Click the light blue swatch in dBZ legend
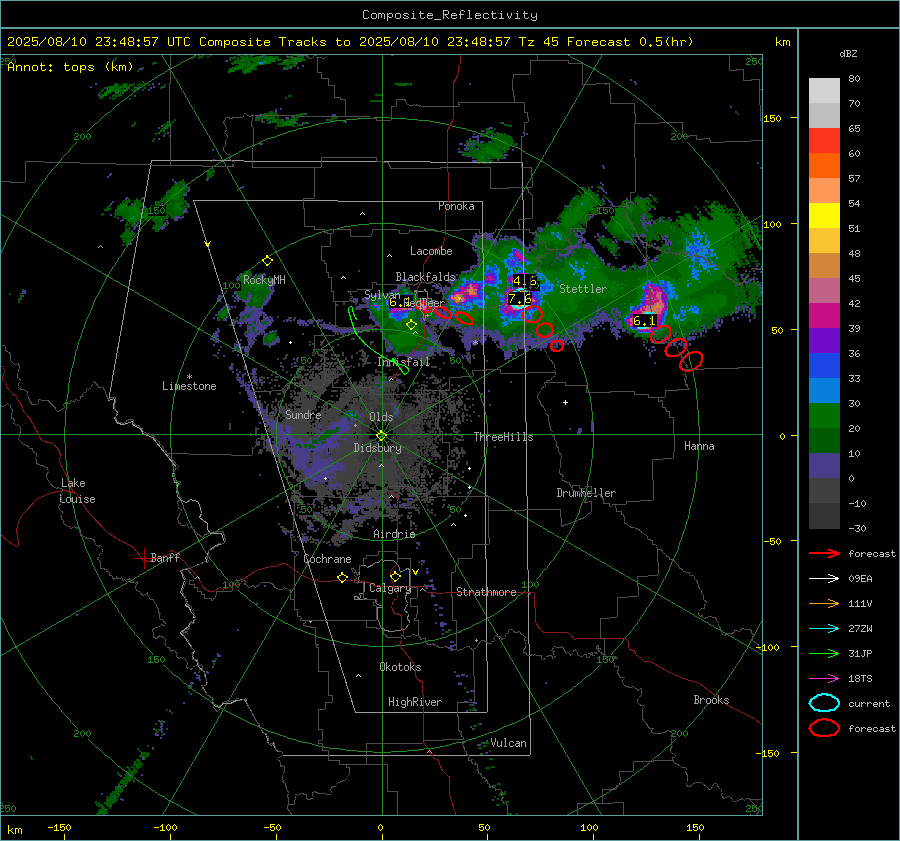900x841 pixels. [824, 390]
